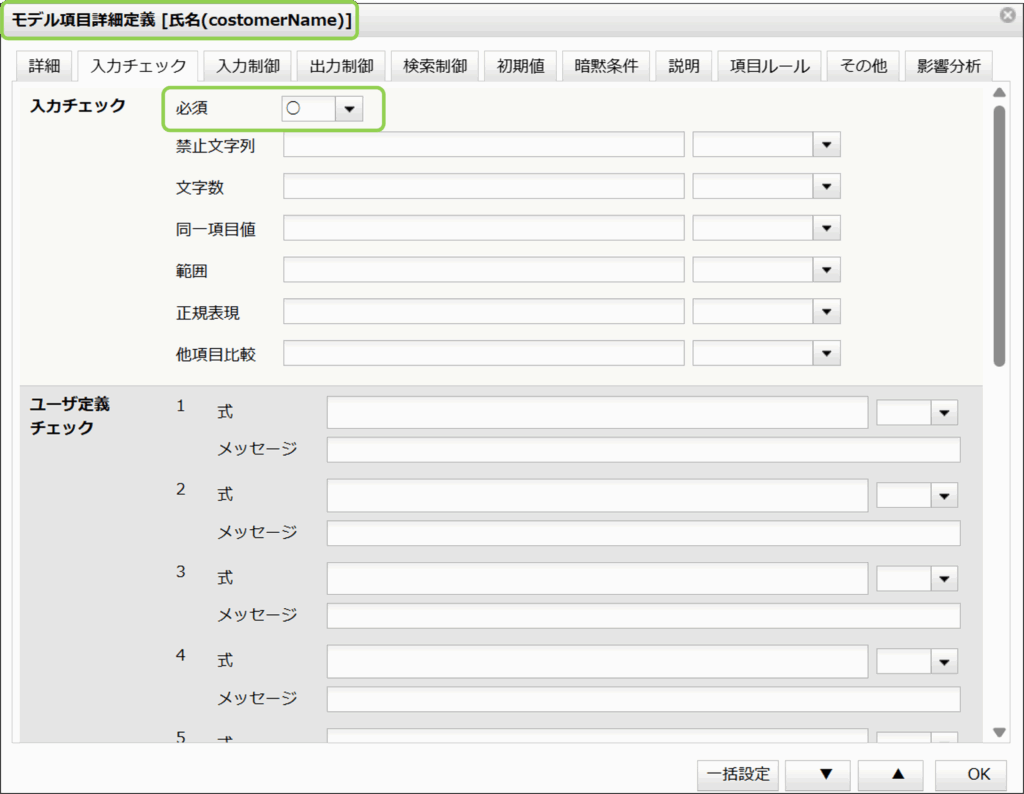Viewport: 1024px width, 794px height.
Task: Open the 検索制御 tab
Action: (x=435, y=66)
